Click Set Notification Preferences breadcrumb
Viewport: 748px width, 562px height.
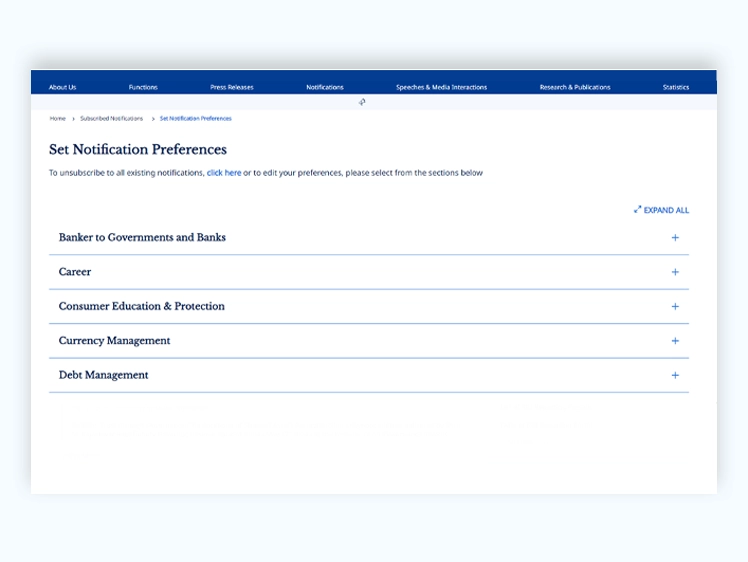[196, 118]
